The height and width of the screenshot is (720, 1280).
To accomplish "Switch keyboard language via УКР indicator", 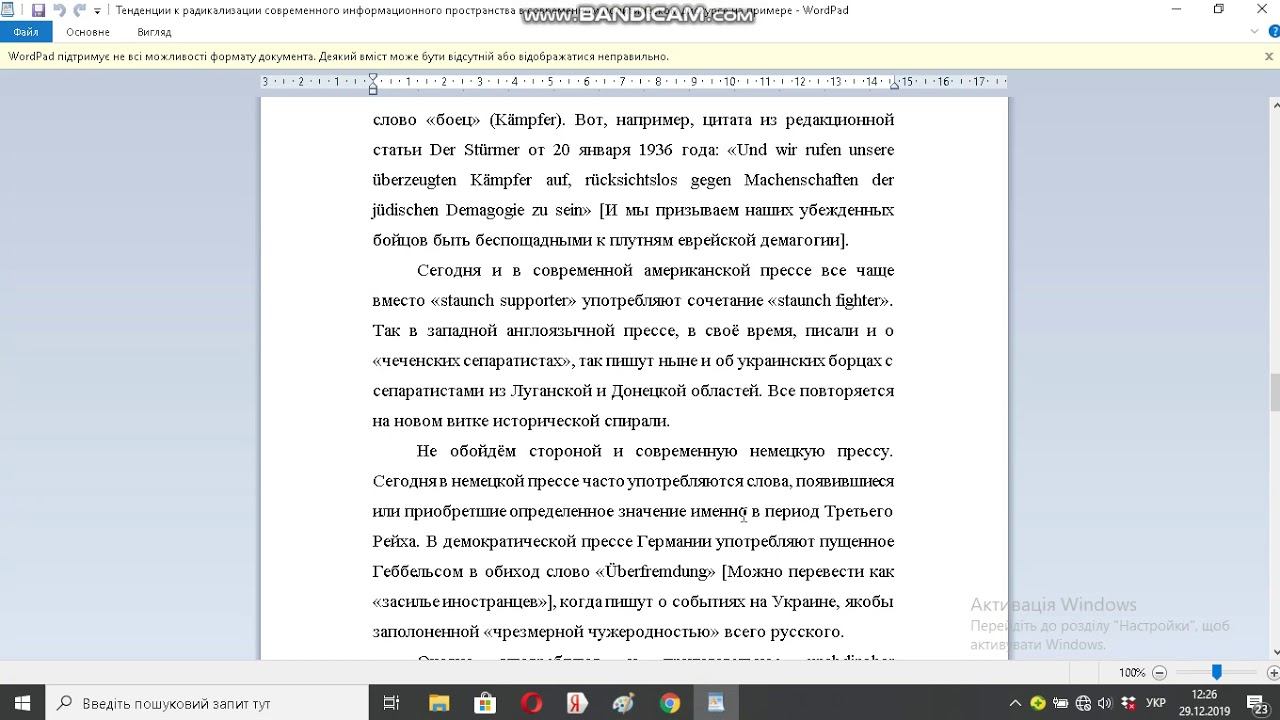I will (1155, 703).
